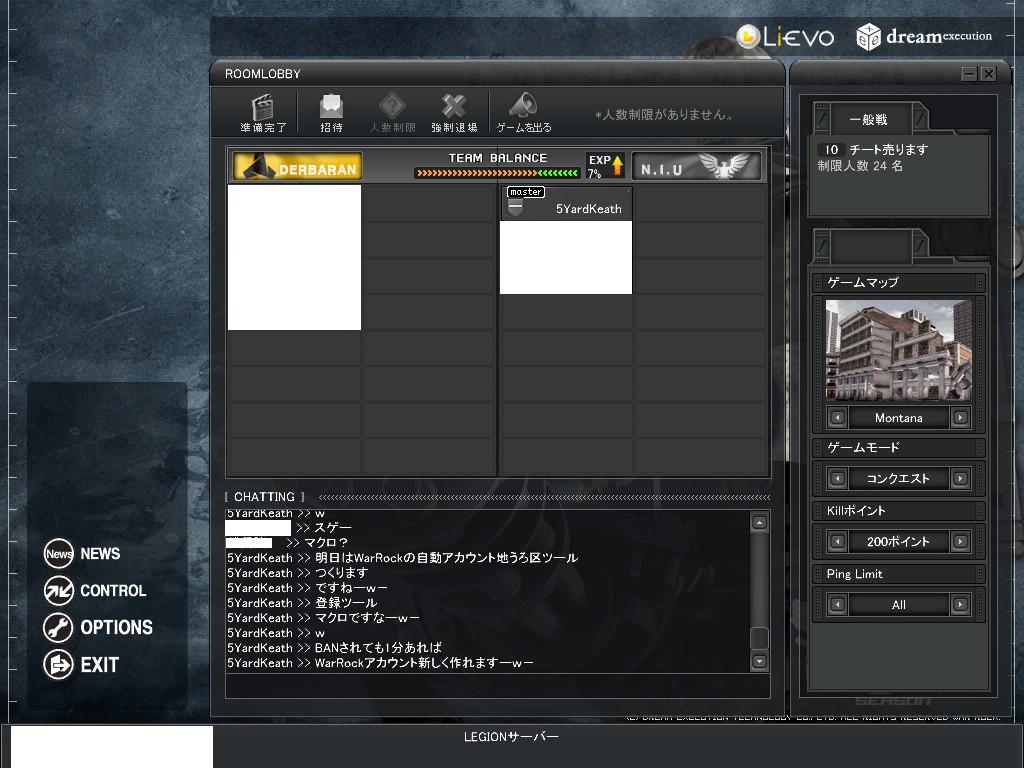Join the DERBARAN team
Viewport: 1024px width, 768px height.
(297, 166)
